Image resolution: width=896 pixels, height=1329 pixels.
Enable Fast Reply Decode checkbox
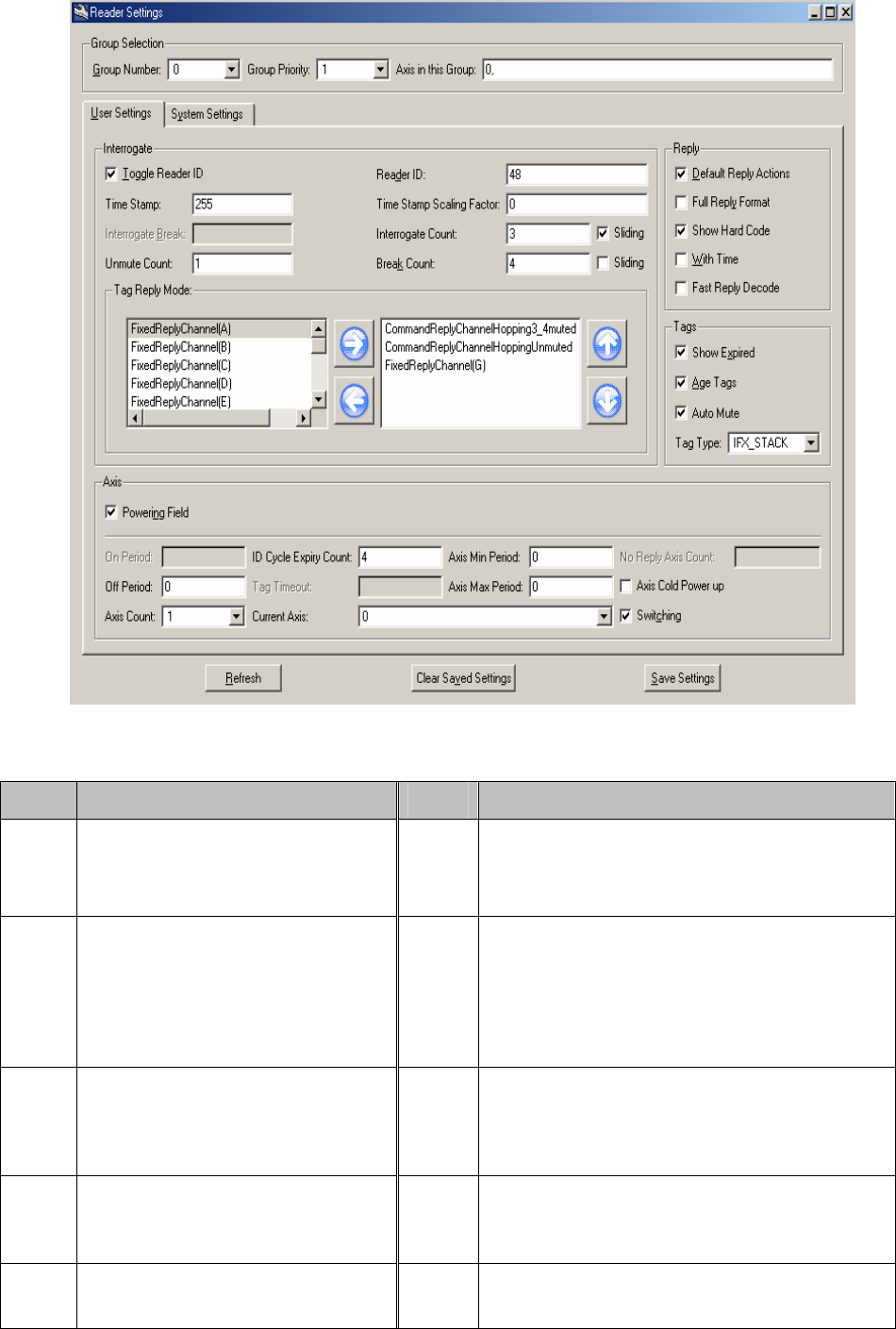(681, 288)
